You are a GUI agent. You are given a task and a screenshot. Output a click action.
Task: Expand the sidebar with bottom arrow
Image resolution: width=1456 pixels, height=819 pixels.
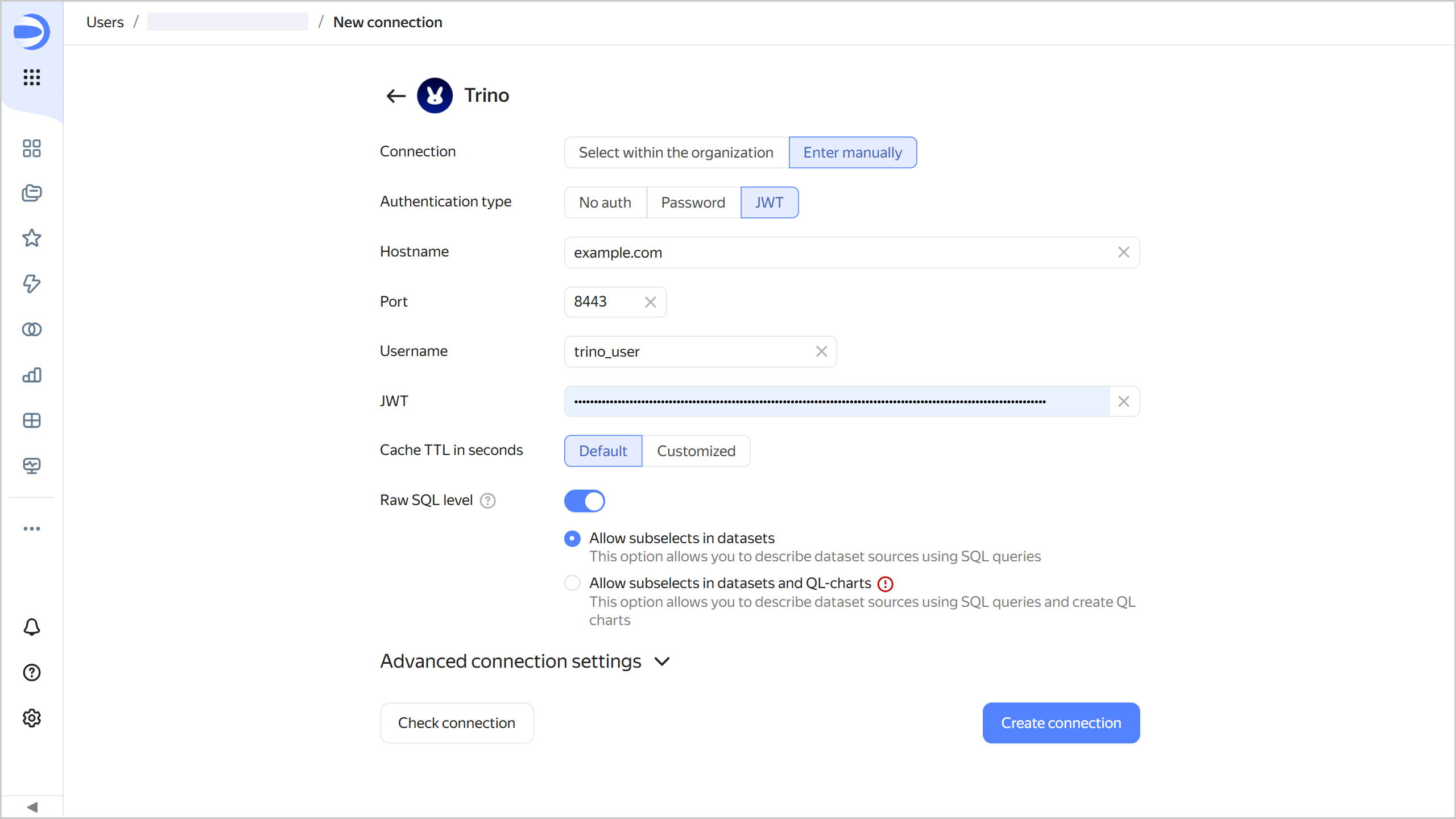click(32, 807)
